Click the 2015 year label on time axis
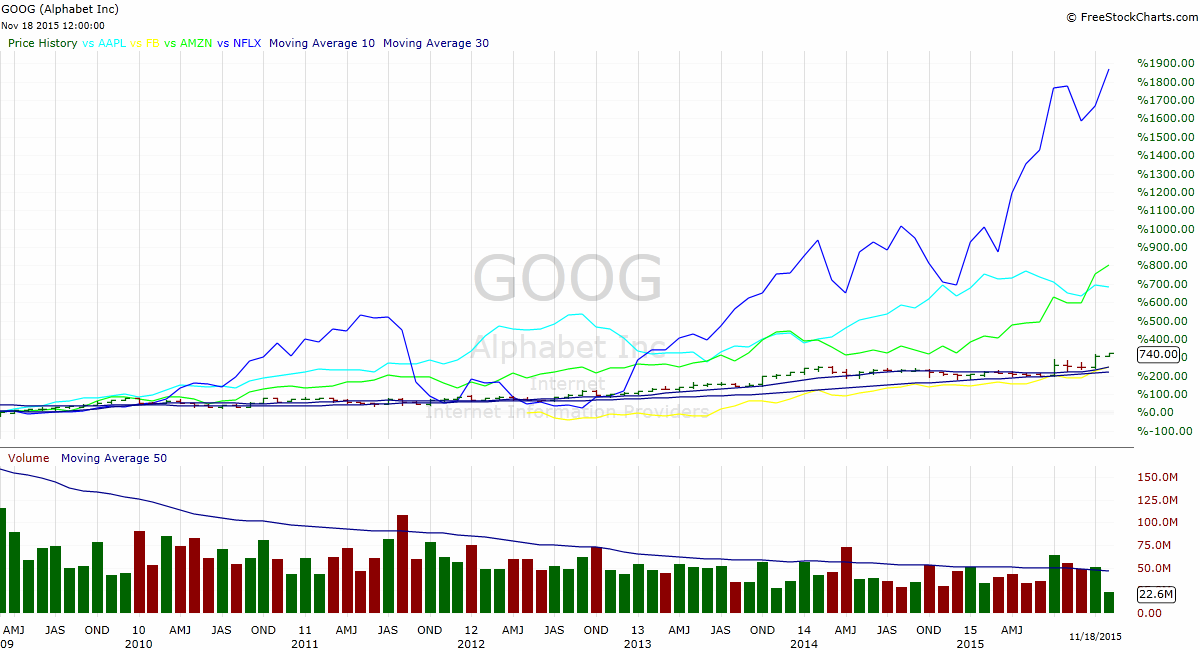The width and height of the screenshot is (1200, 650). click(969, 644)
